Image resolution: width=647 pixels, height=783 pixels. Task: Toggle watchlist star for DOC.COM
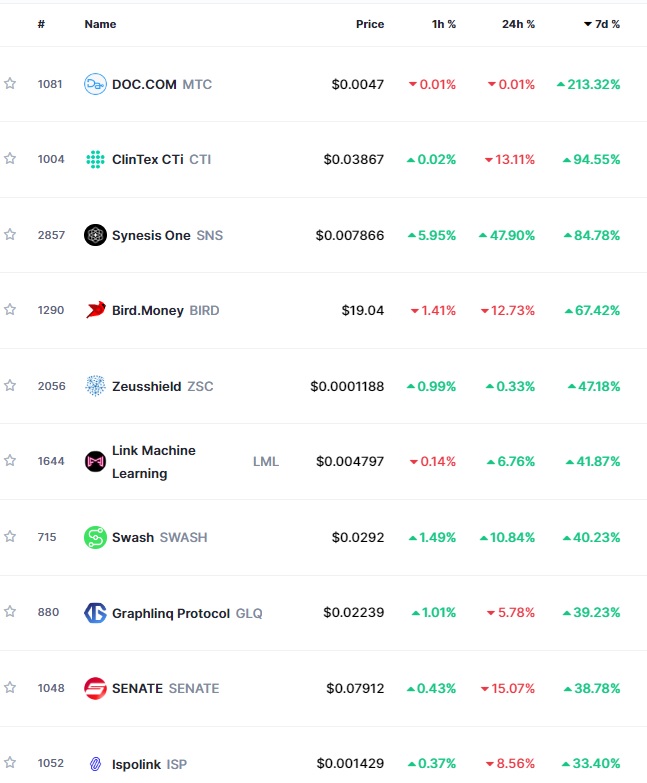[x=10, y=83]
